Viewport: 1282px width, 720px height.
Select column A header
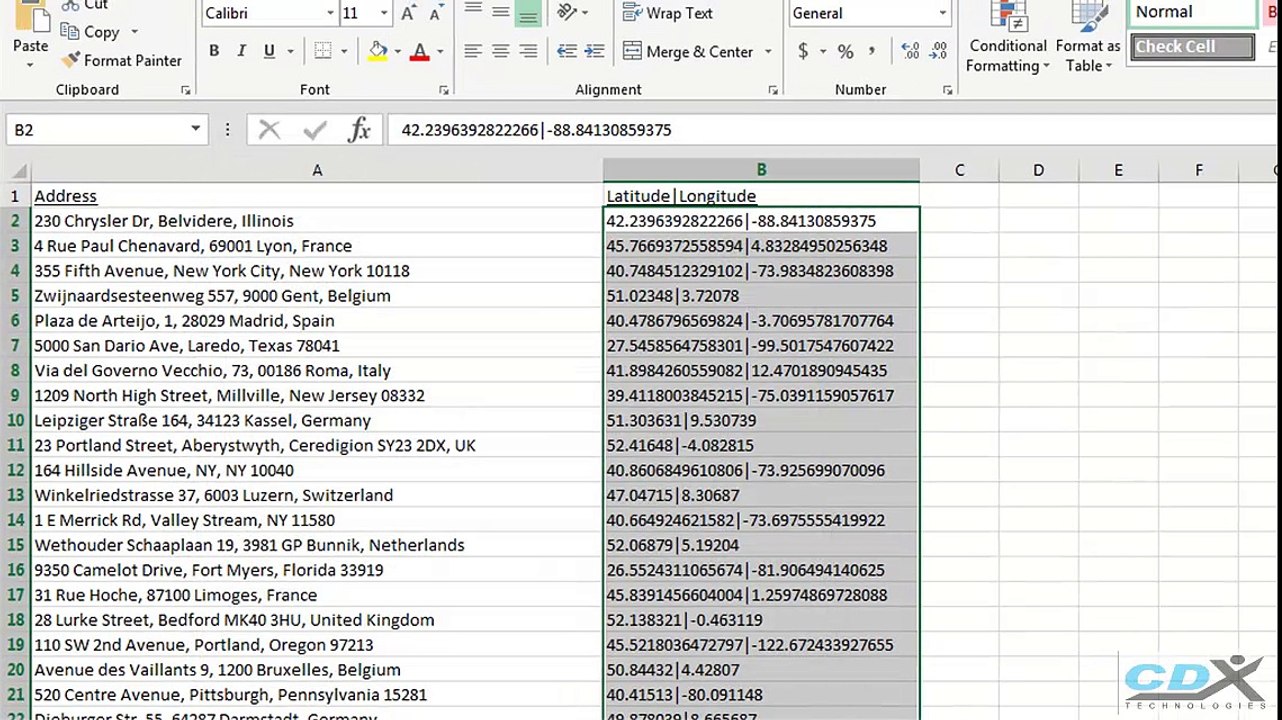click(317, 171)
